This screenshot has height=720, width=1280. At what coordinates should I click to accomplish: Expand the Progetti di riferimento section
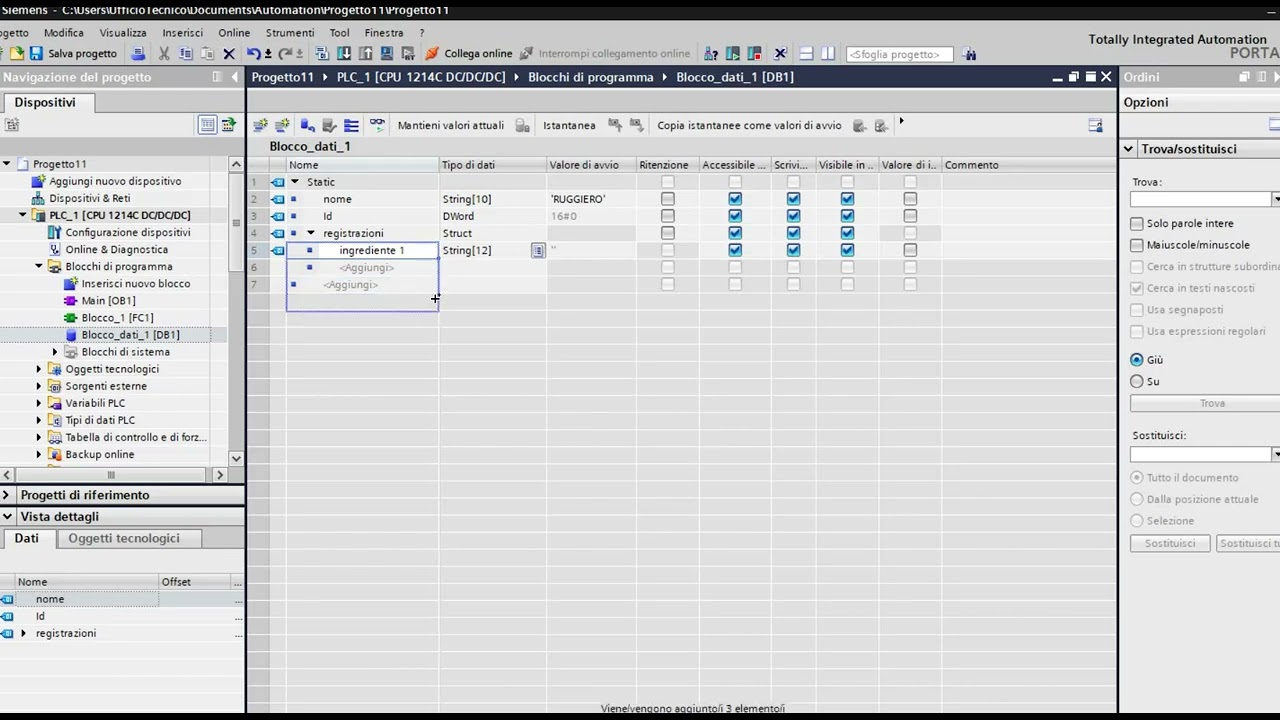[7, 495]
